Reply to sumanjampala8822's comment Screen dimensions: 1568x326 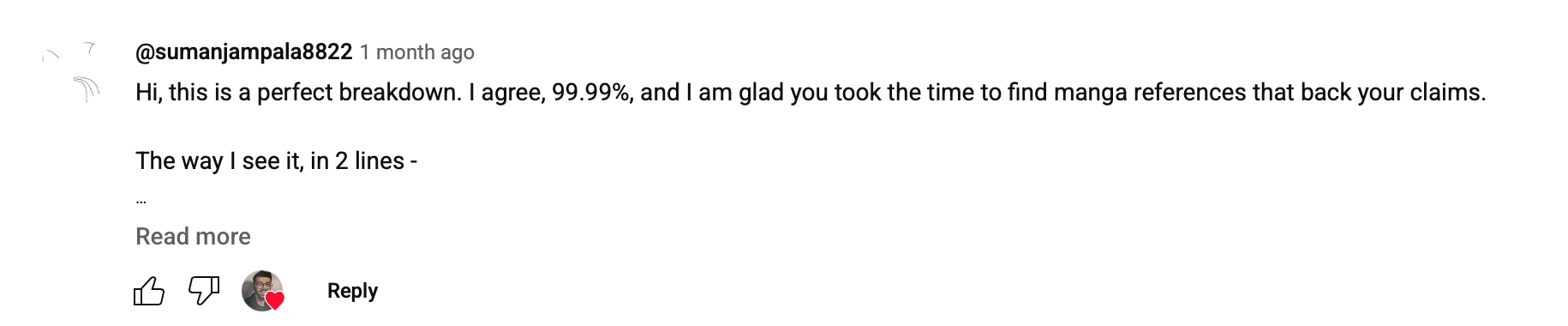352,291
